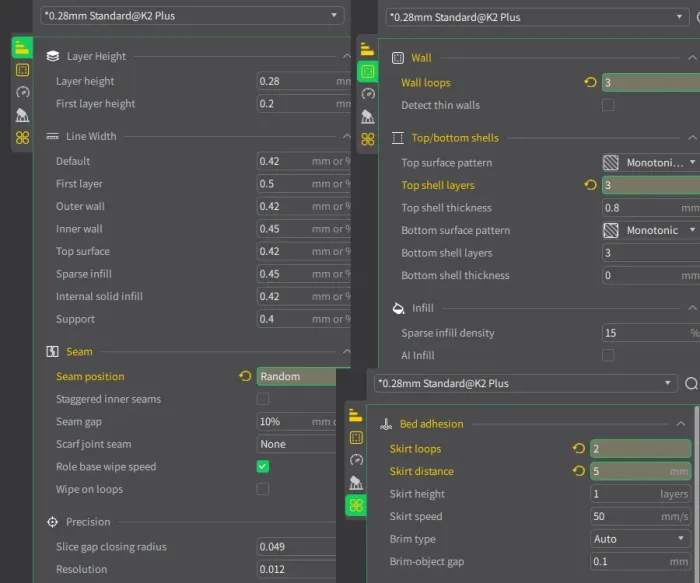Reset Top shell layers value
The width and height of the screenshot is (700, 583).
coord(590,185)
